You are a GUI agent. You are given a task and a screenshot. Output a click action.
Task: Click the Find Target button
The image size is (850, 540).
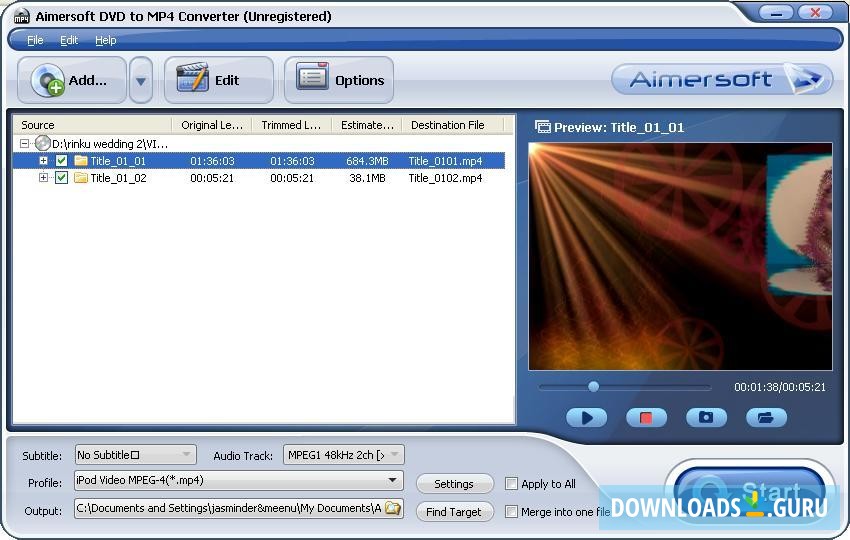point(454,512)
